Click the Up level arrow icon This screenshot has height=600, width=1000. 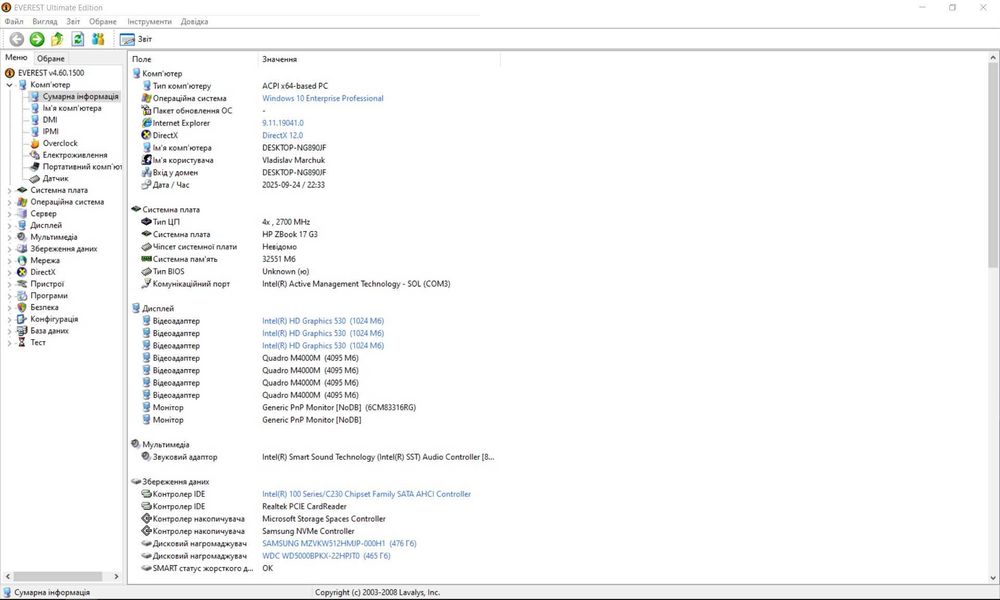57,39
